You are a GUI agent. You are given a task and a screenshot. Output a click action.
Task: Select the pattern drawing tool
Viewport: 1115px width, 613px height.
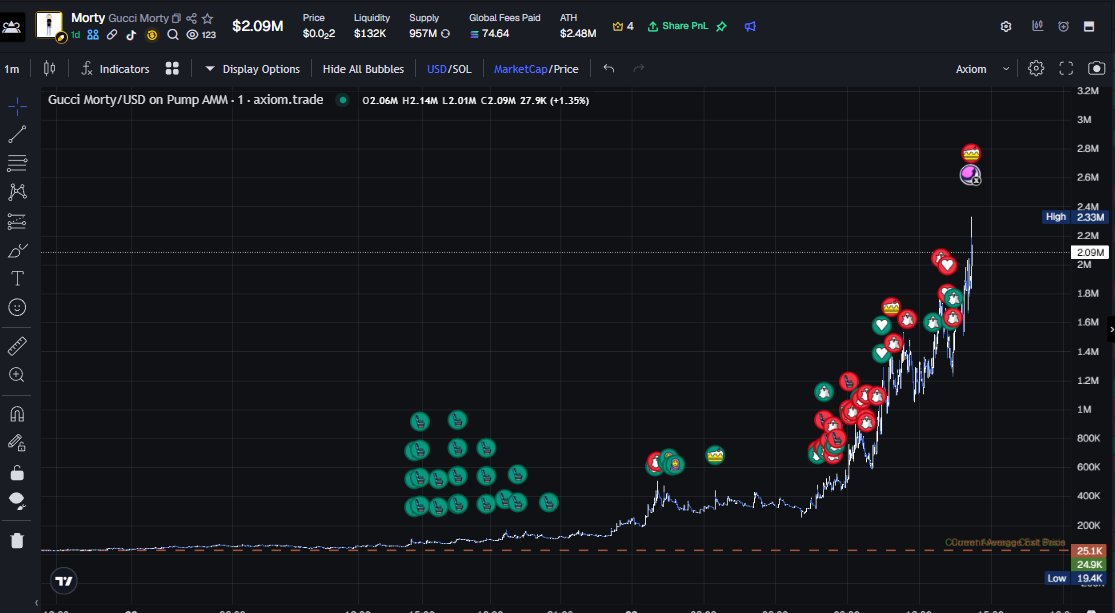[17, 191]
